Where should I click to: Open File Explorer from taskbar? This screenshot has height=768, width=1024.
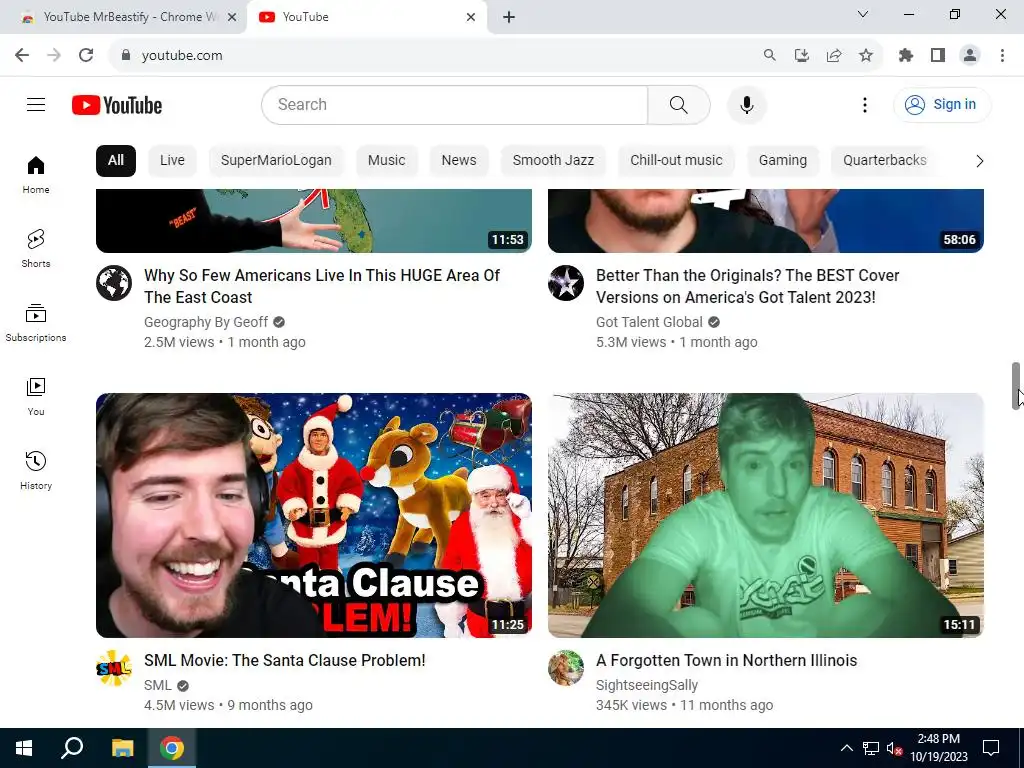pyautogui.click(x=122, y=748)
